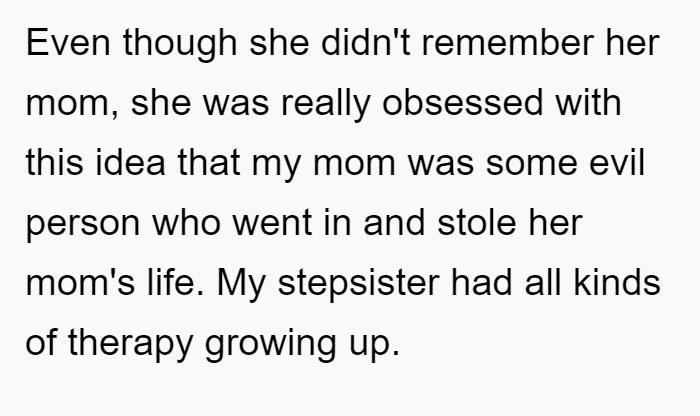Click the word "didn't" in the first line
Viewport: 700px width, 416px height.
366,42
